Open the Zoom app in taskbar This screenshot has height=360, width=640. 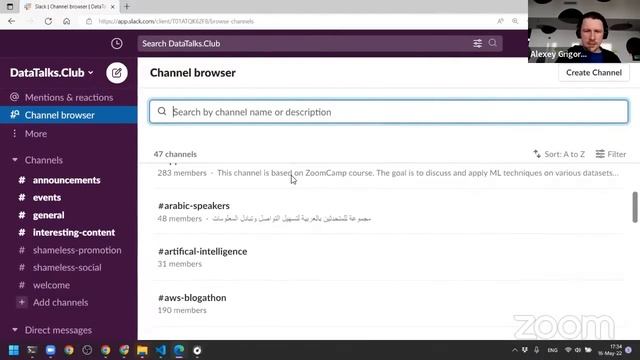(51, 350)
